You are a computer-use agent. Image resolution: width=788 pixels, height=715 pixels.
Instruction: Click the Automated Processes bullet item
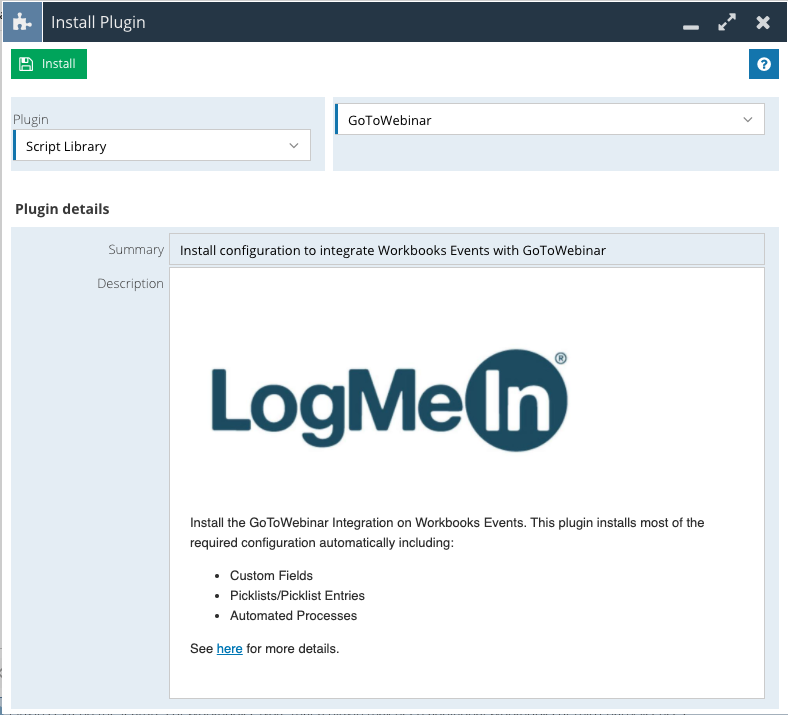tap(293, 616)
